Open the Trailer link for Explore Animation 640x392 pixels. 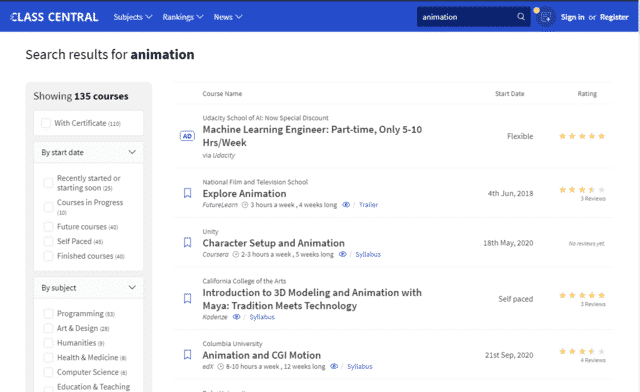coord(368,205)
